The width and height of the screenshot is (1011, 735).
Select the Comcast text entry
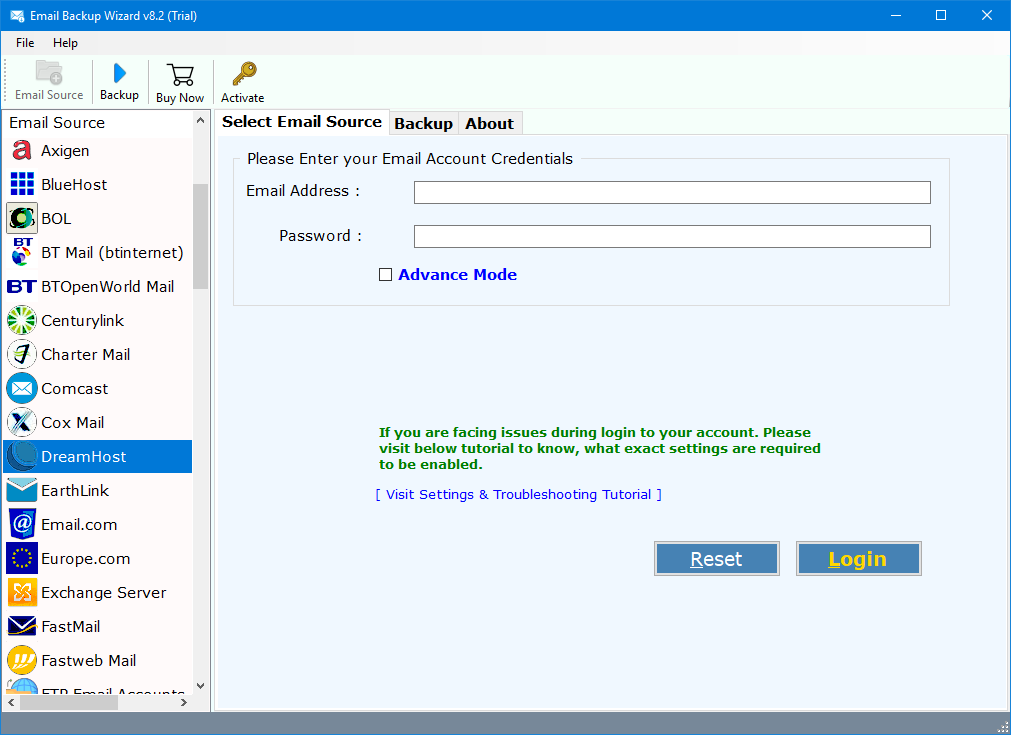pyautogui.click(x=75, y=389)
